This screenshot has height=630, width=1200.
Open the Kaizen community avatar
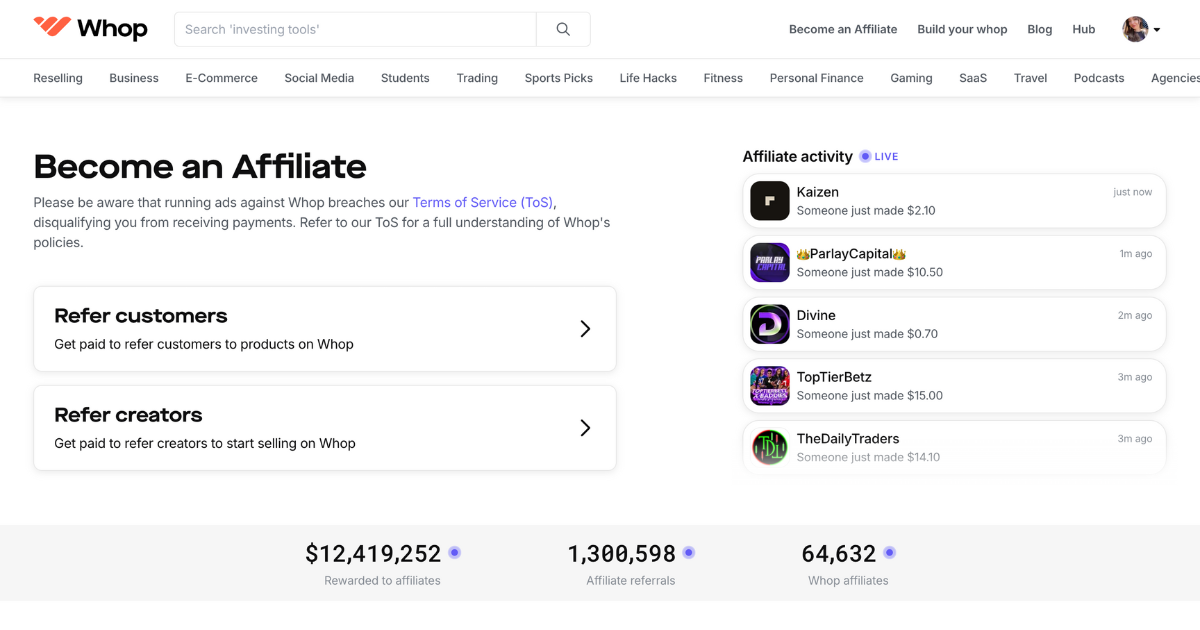[769, 201]
